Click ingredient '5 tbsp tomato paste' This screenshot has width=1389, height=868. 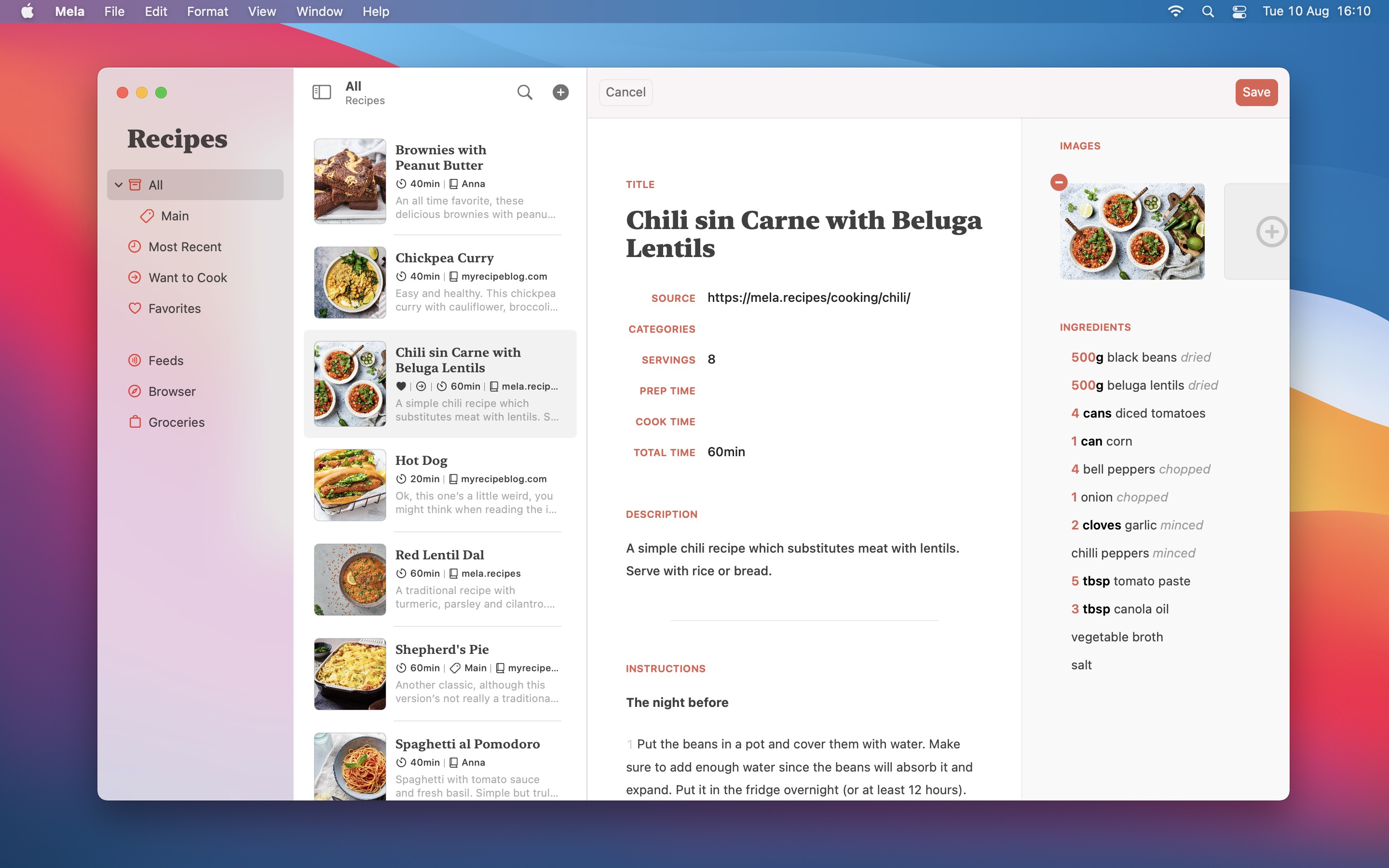pyautogui.click(x=1130, y=581)
